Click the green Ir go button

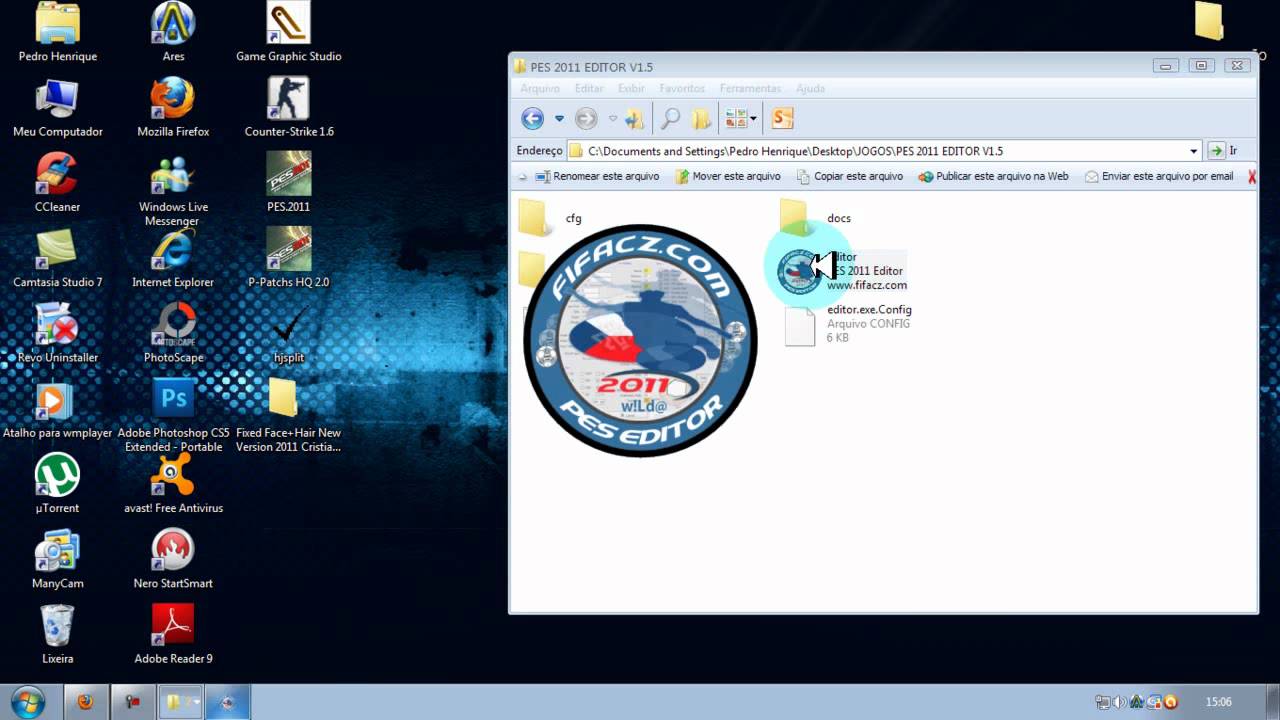(x=1216, y=151)
